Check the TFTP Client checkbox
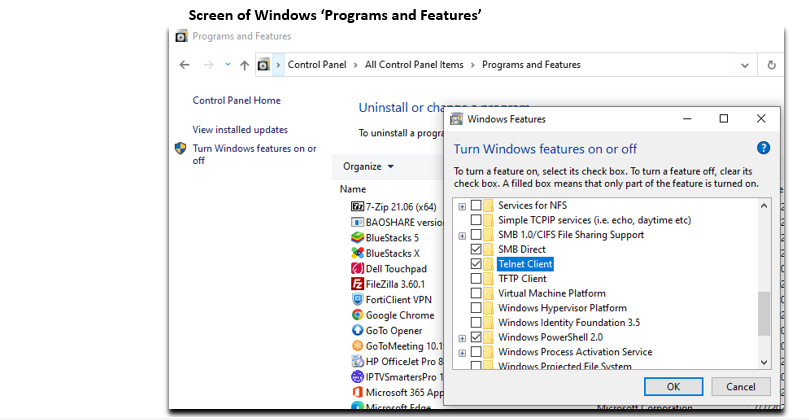Viewport: 809px width, 420px height. 476,279
